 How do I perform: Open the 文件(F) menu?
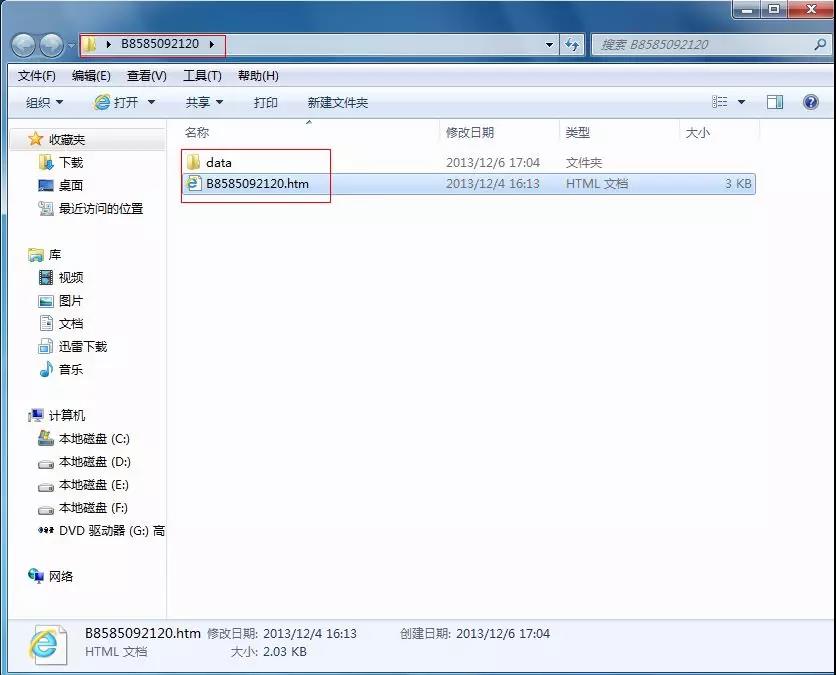tap(36, 76)
